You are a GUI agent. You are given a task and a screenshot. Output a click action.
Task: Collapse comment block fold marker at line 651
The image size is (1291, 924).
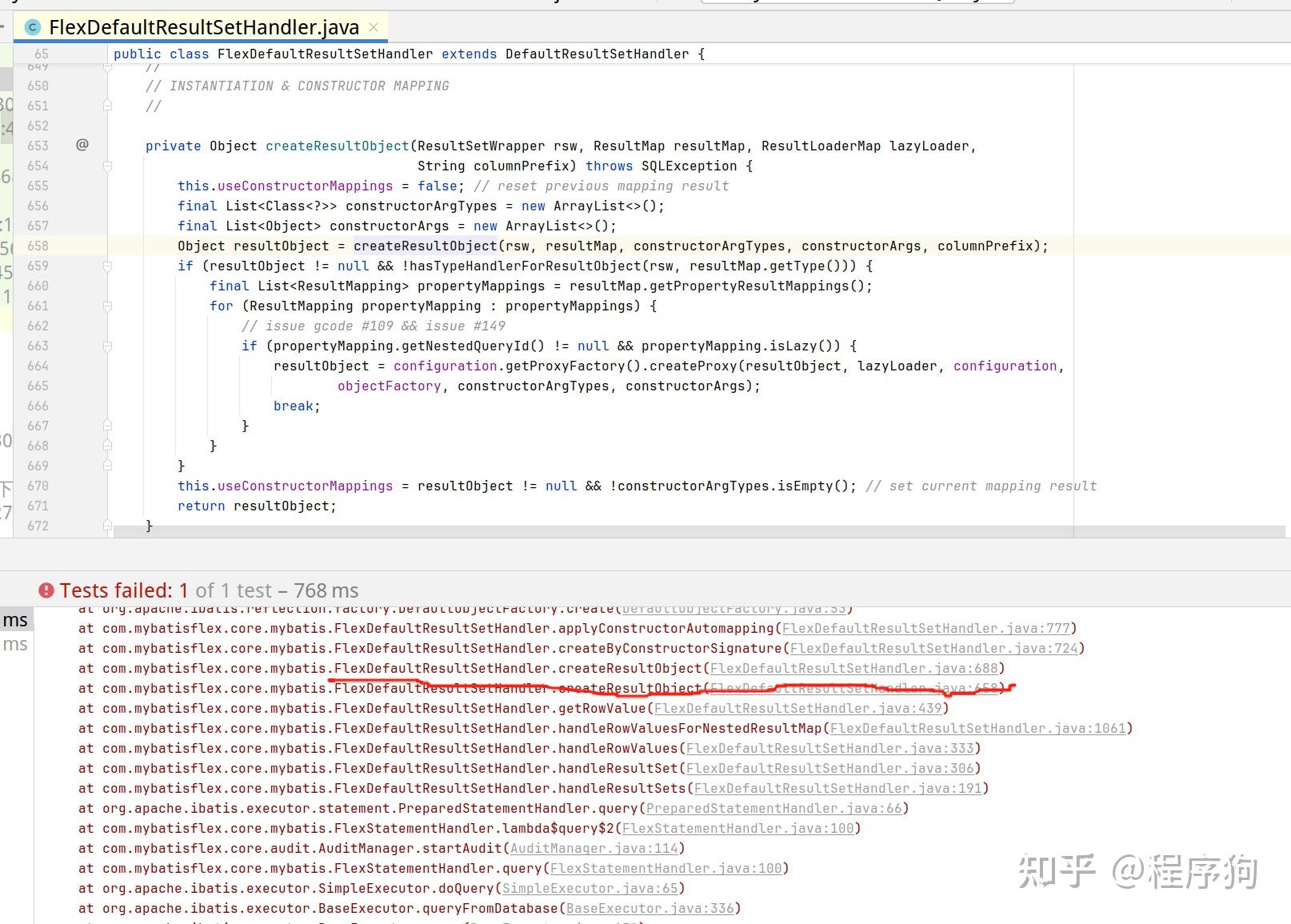coord(107,106)
